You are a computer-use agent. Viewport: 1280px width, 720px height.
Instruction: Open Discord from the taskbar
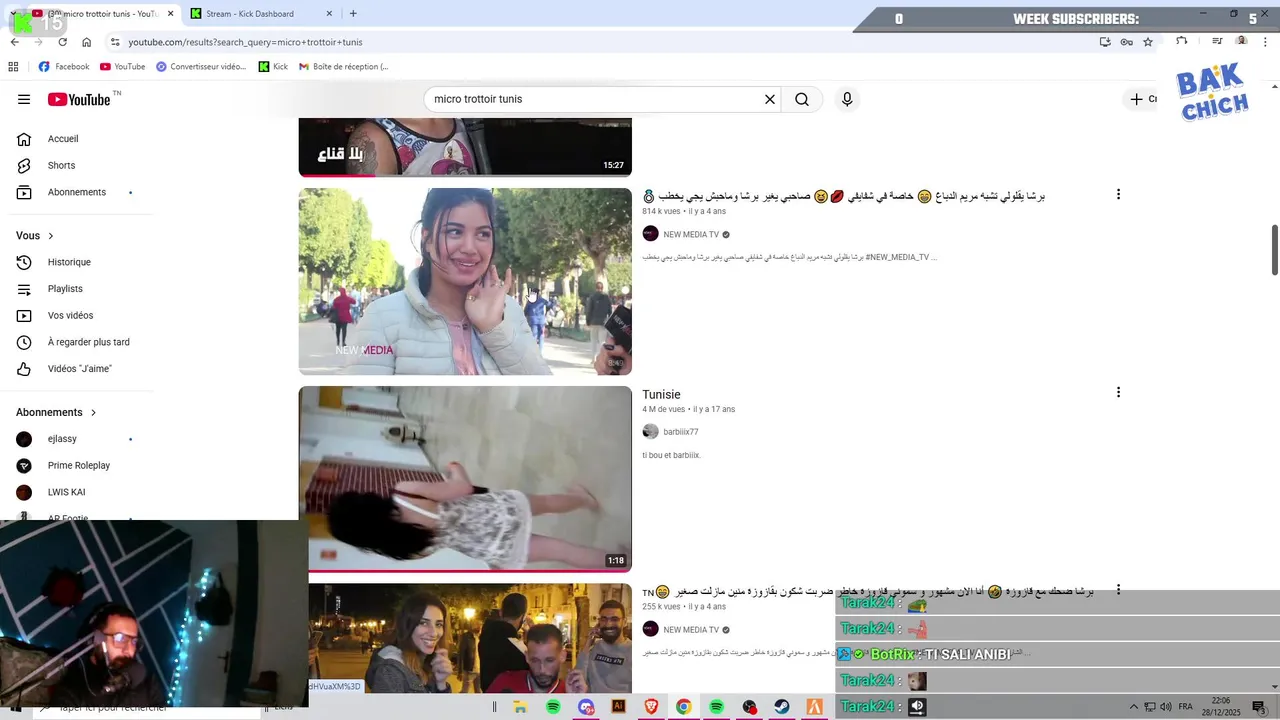coord(586,707)
